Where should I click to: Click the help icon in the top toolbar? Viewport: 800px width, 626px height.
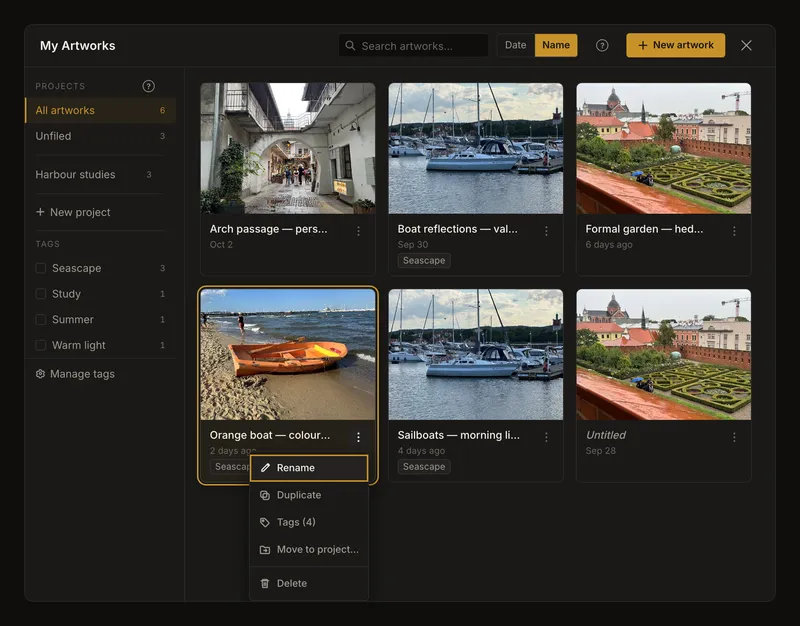pos(602,45)
